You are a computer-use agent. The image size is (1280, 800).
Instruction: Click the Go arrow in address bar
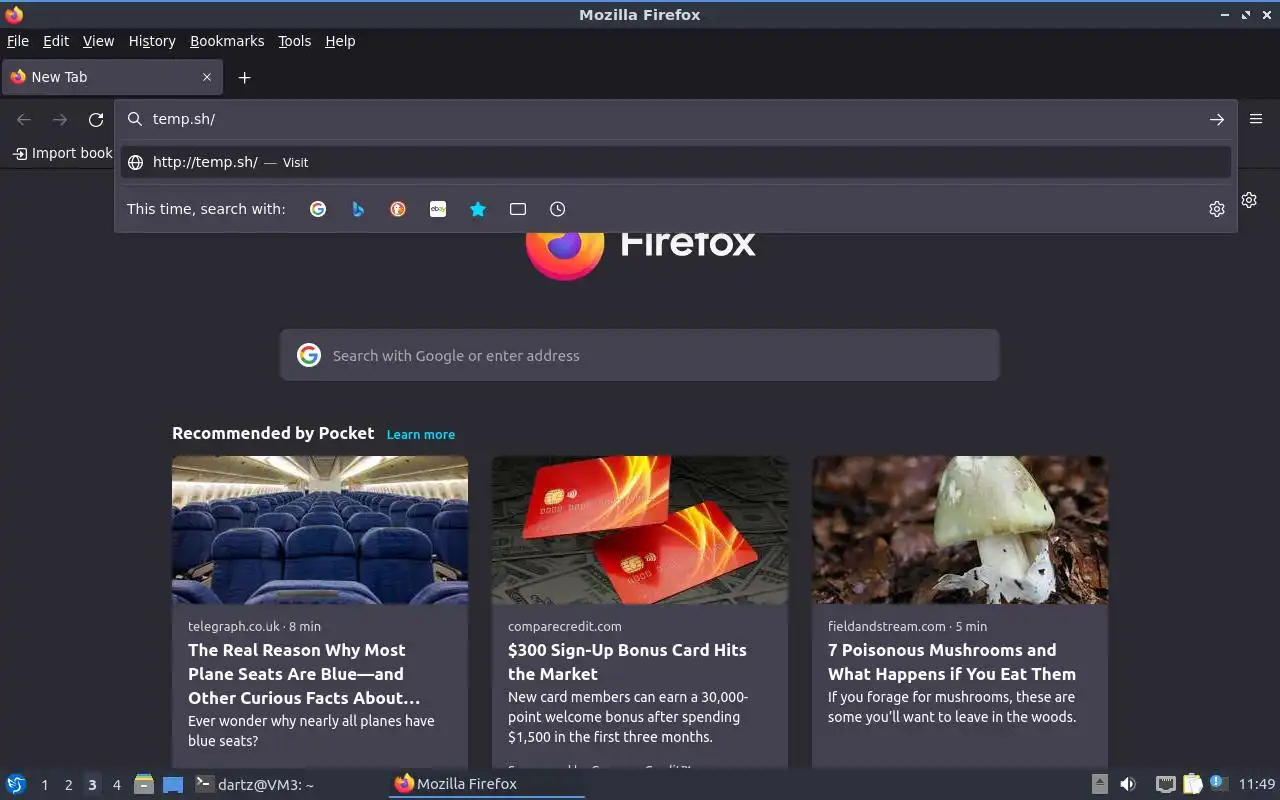click(x=1217, y=119)
